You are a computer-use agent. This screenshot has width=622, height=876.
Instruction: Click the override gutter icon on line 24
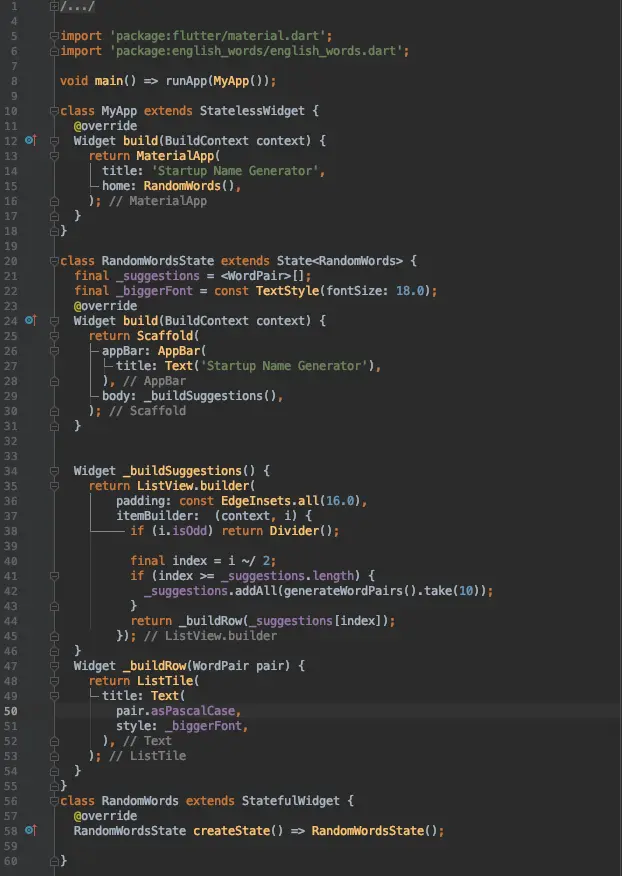[31, 320]
